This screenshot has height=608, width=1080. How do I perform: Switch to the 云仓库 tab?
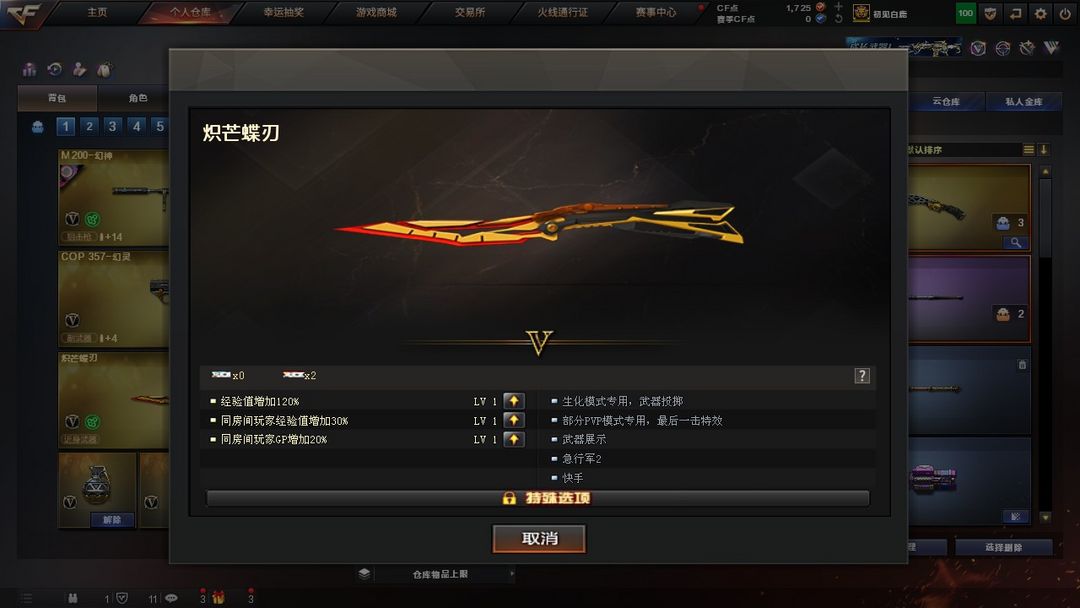pos(946,101)
